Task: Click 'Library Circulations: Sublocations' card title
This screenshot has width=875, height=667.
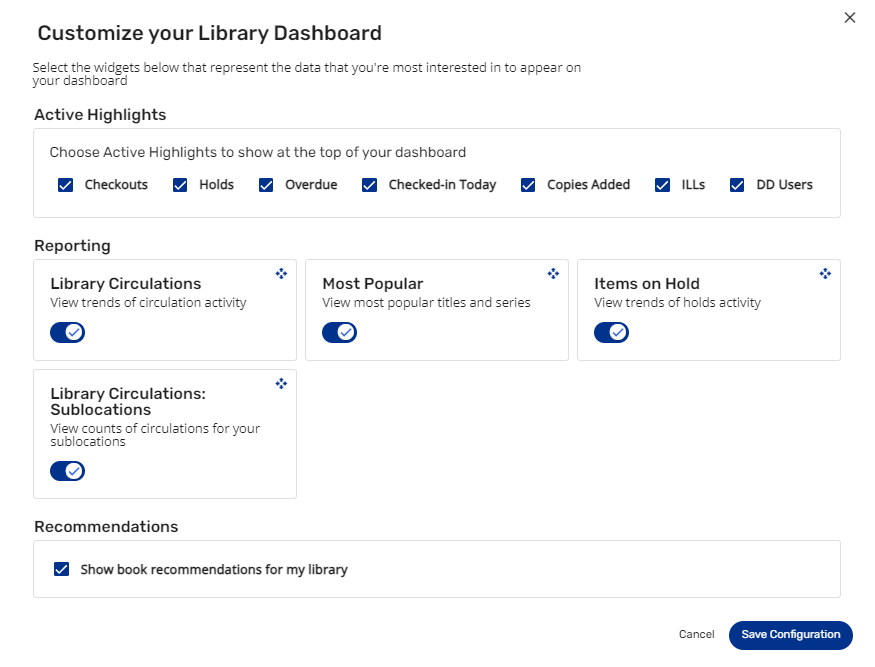Action: coord(128,401)
